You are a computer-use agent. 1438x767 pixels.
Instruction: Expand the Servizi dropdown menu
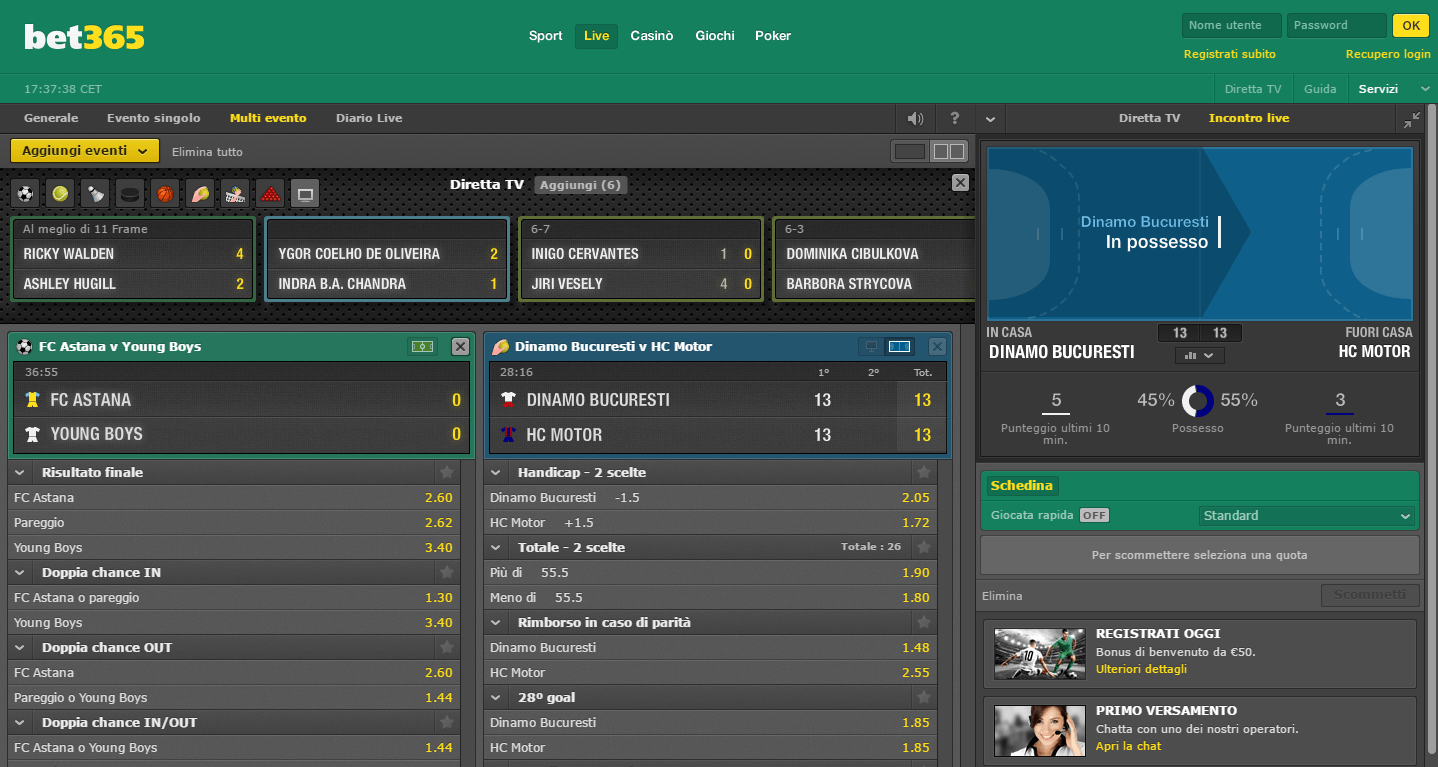point(1392,89)
